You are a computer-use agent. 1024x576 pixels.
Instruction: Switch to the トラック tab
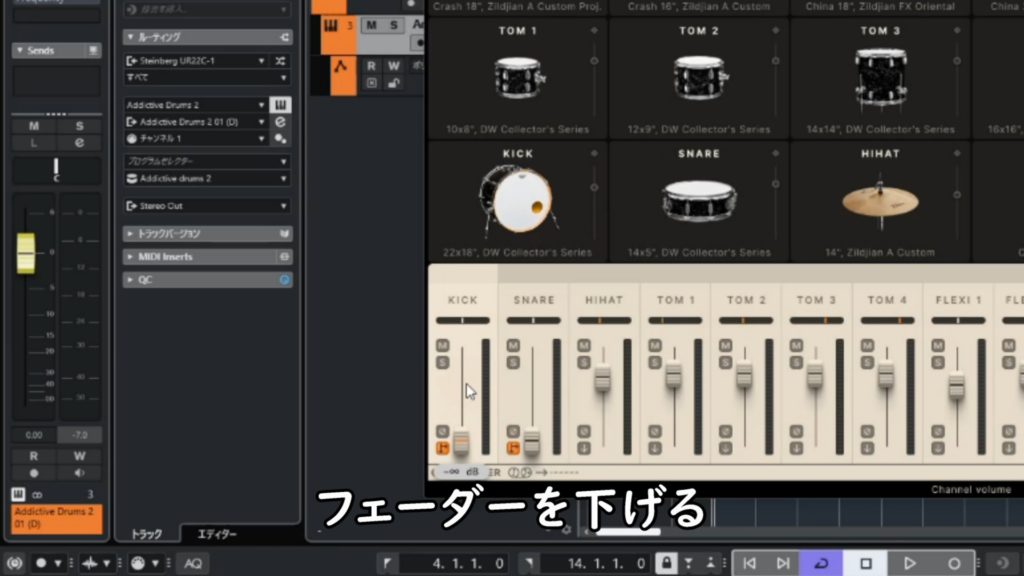pos(147,534)
